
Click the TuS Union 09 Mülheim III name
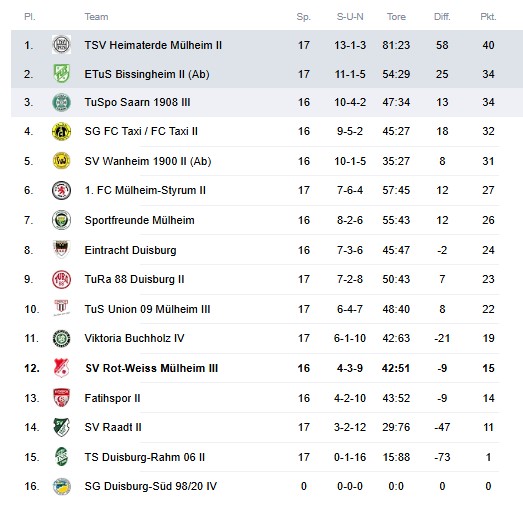[147, 309]
